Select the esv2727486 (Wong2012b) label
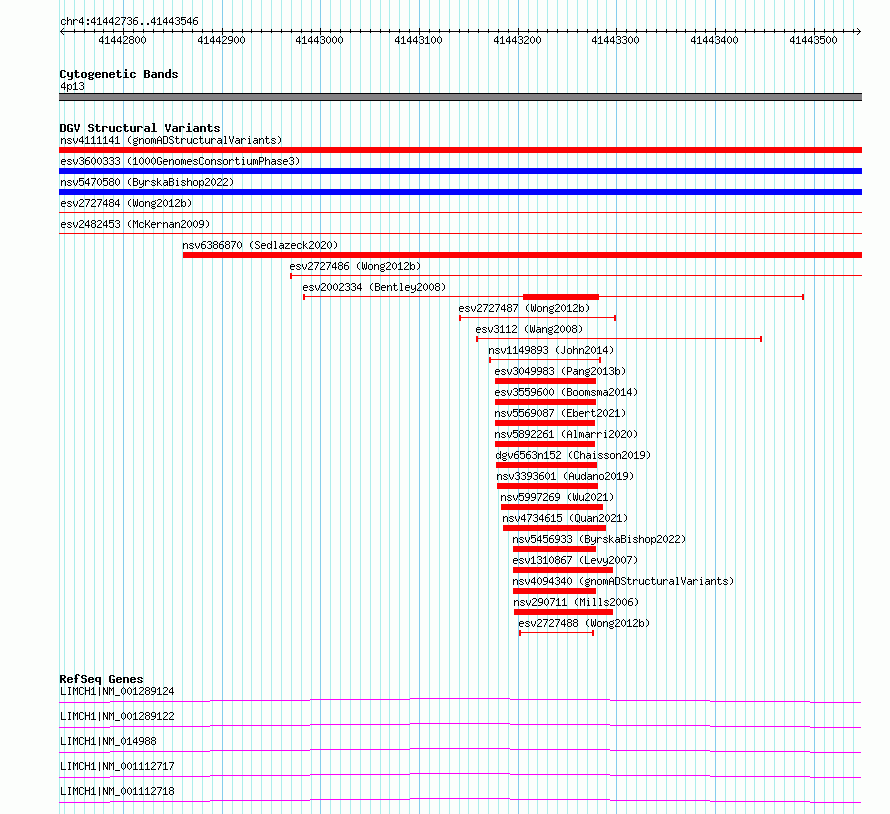 click(x=355, y=266)
